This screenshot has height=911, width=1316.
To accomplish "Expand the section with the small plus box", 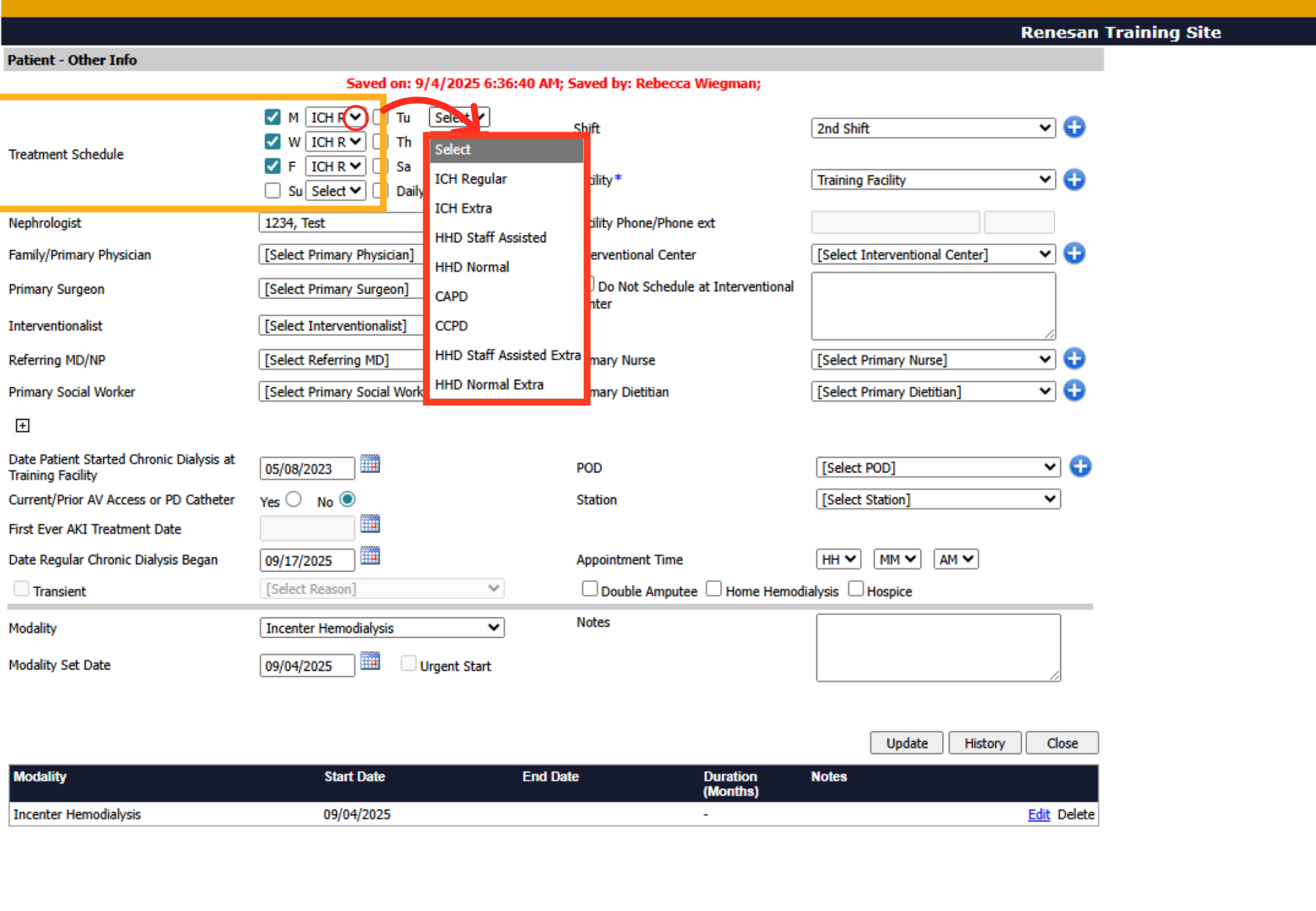I will 22,426.
